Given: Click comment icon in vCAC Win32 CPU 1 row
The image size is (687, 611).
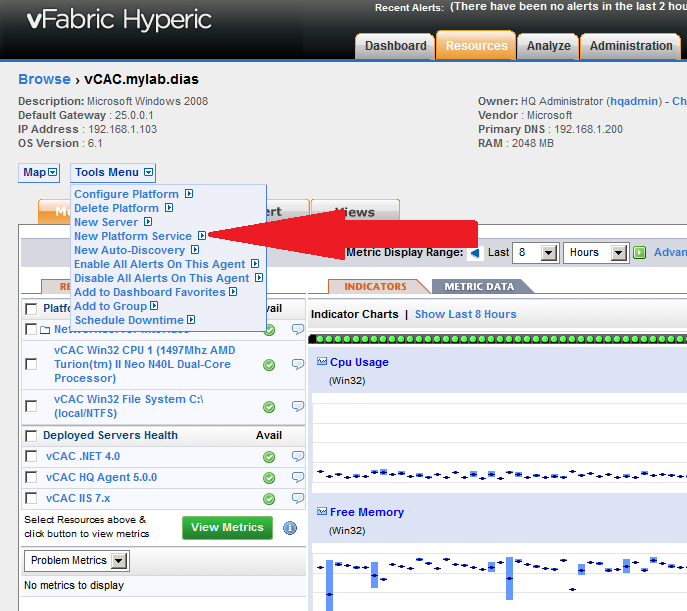Looking at the screenshot, I should click(x=298, y=364).
